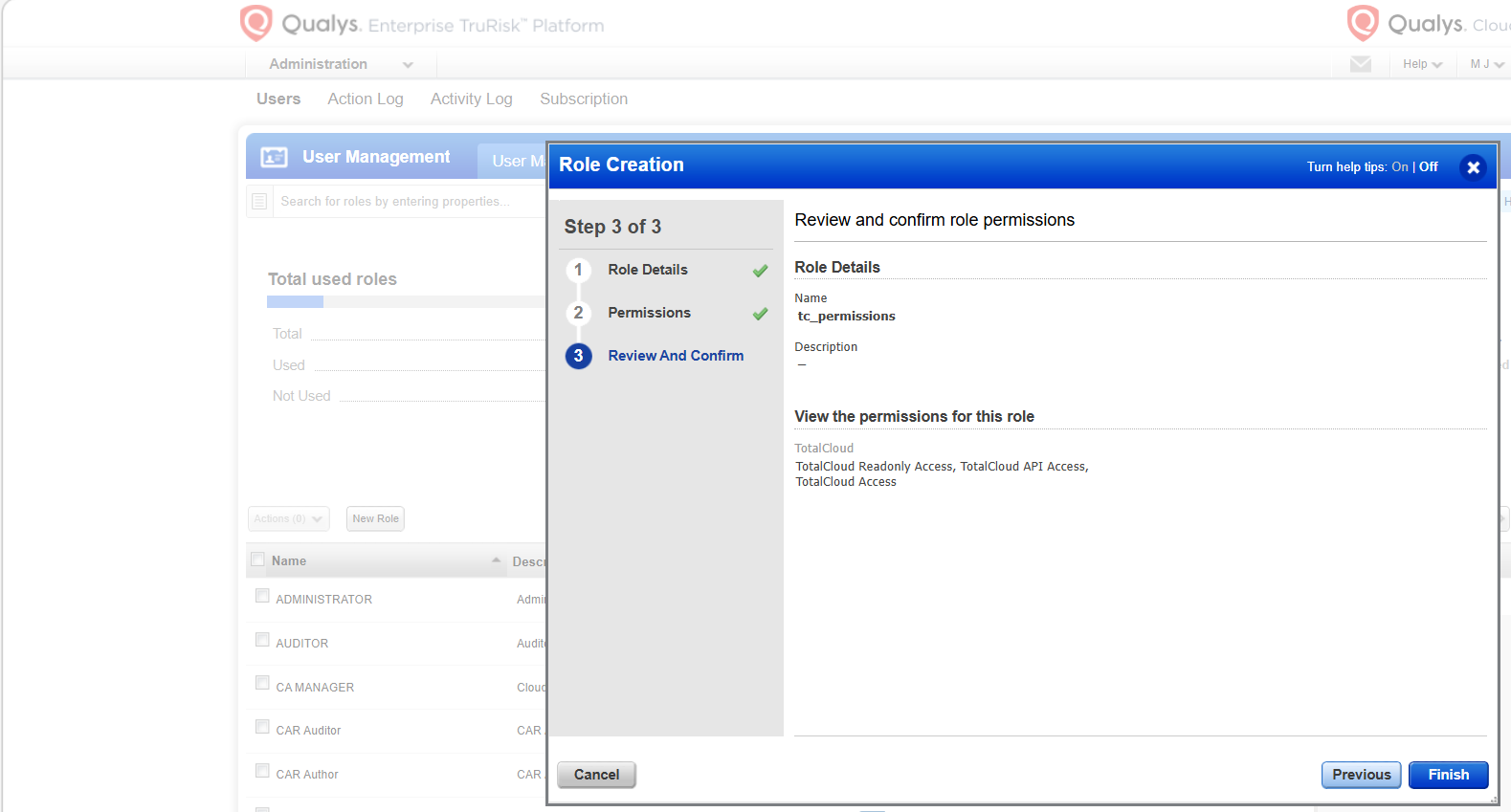
Task: Switch to the Action Log tab
Action: (366, 99)
